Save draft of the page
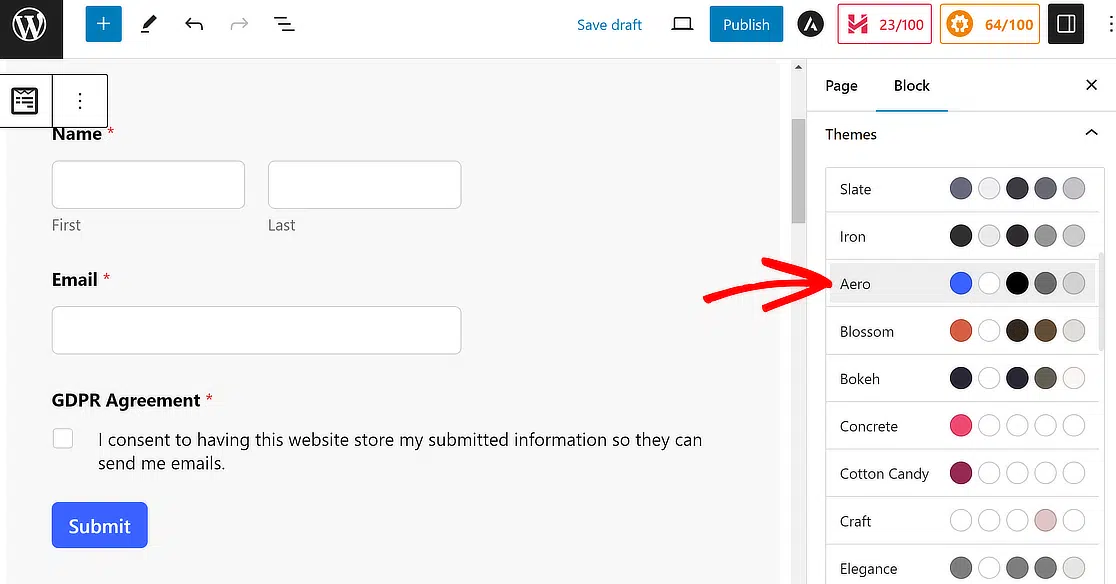The height and width of the screenshot is (584, 1116). (x=609, y=25)
